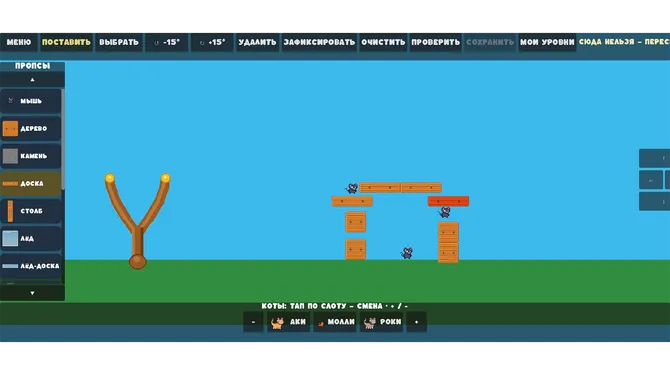
Task: Select the mouse on the top-left plank
Action: [x=352, y=188]
